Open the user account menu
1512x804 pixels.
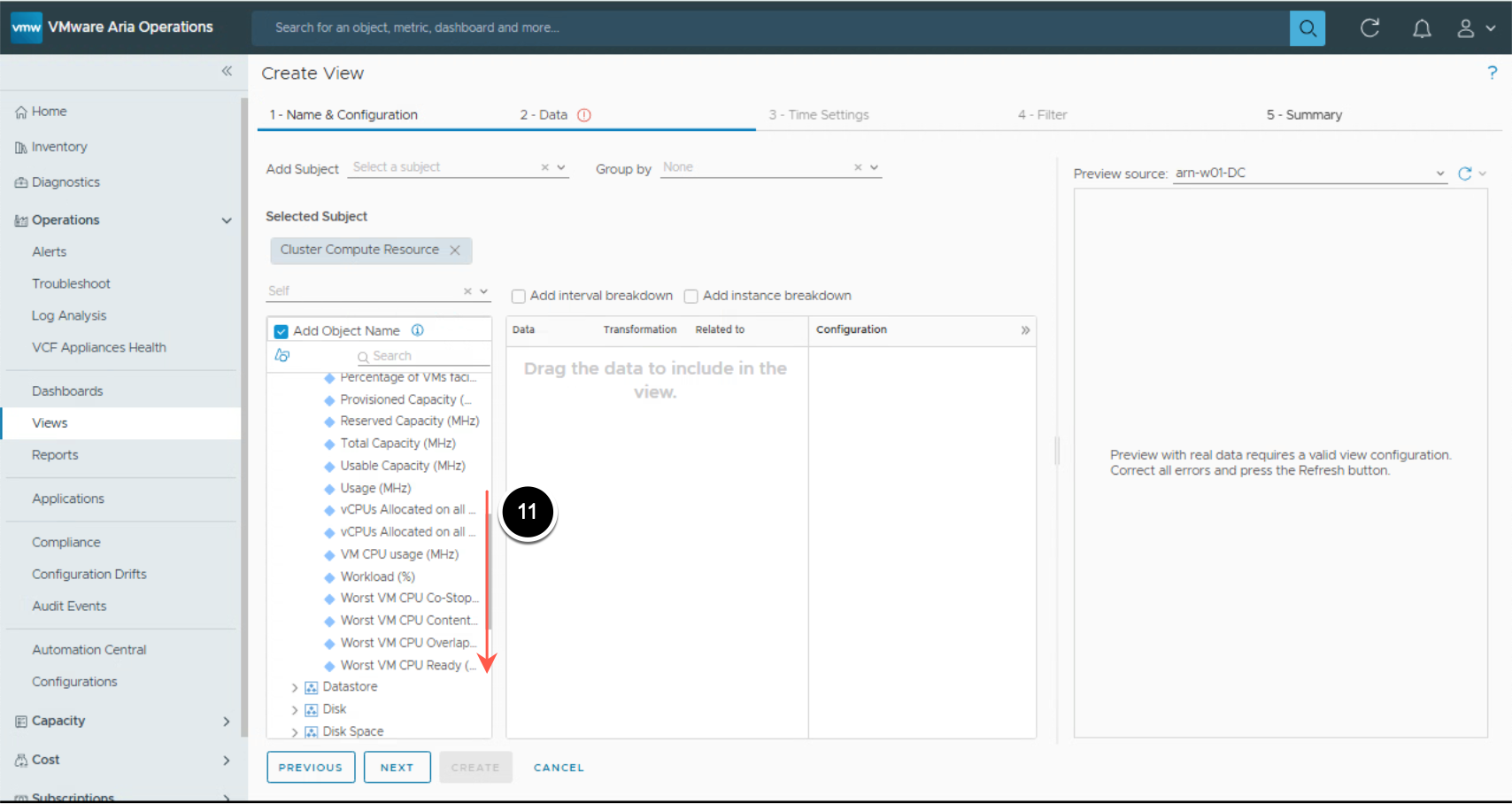1475,28
